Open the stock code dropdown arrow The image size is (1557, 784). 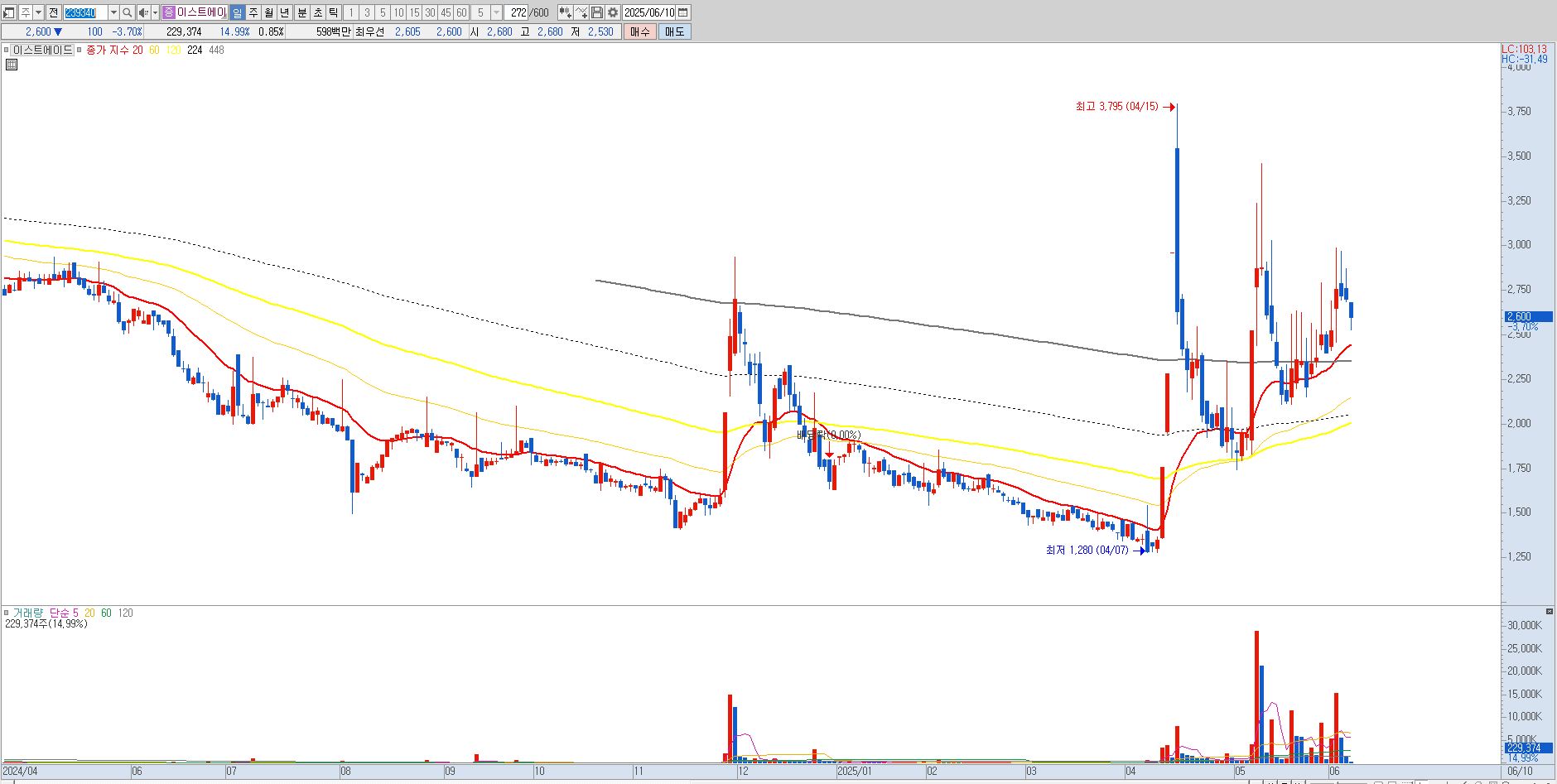click(x=113, y=12)
